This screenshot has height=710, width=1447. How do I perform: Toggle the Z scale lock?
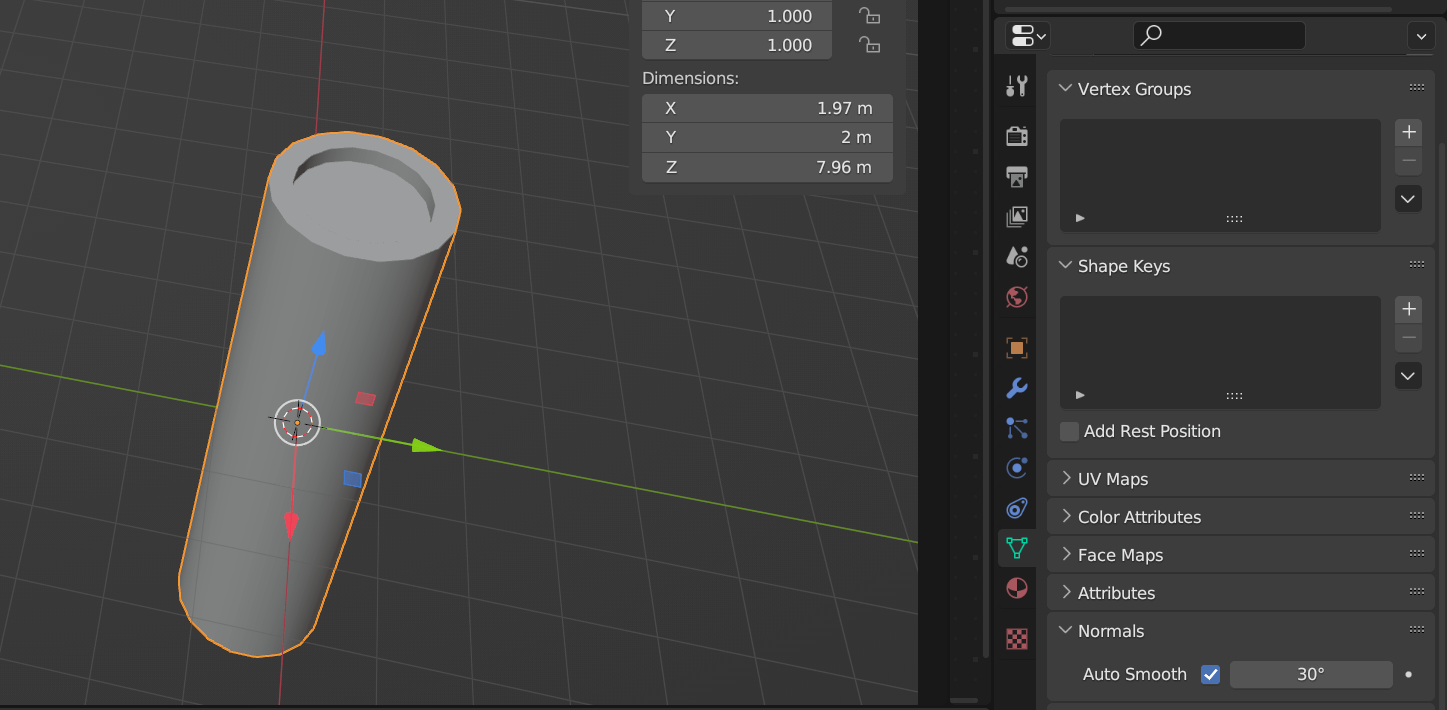pyautogui.click(x=869, y=44)
